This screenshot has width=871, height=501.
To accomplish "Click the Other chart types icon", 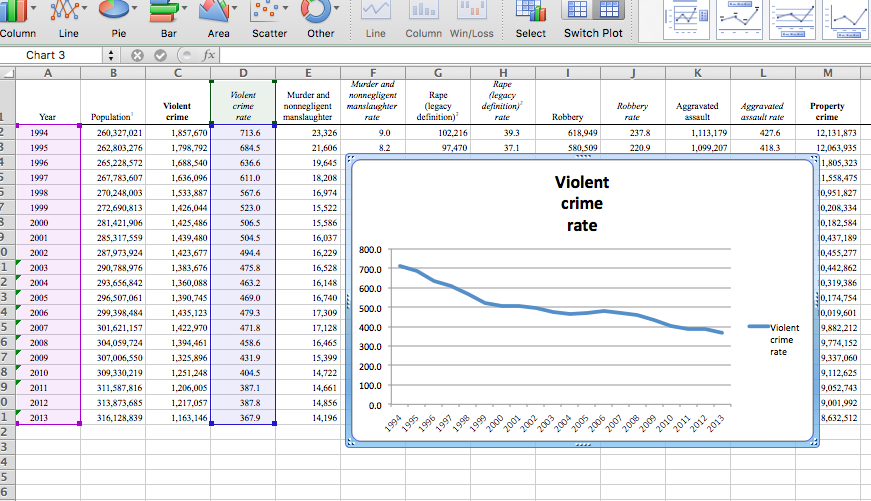I will [x=318, y=12].
